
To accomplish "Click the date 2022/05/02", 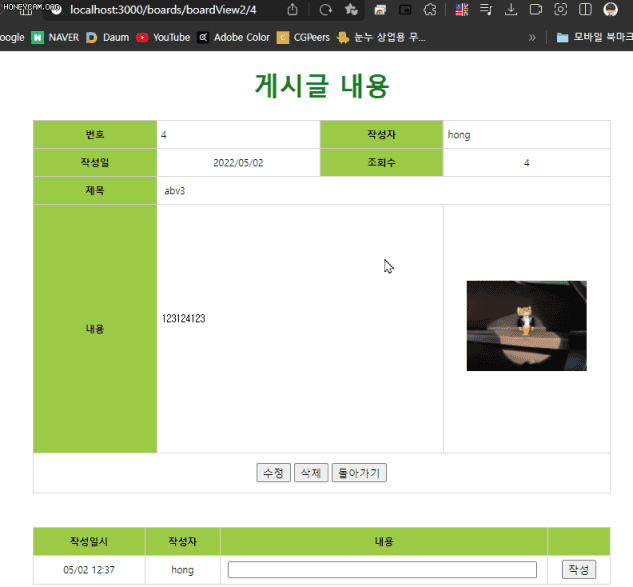I will point(238,163).
